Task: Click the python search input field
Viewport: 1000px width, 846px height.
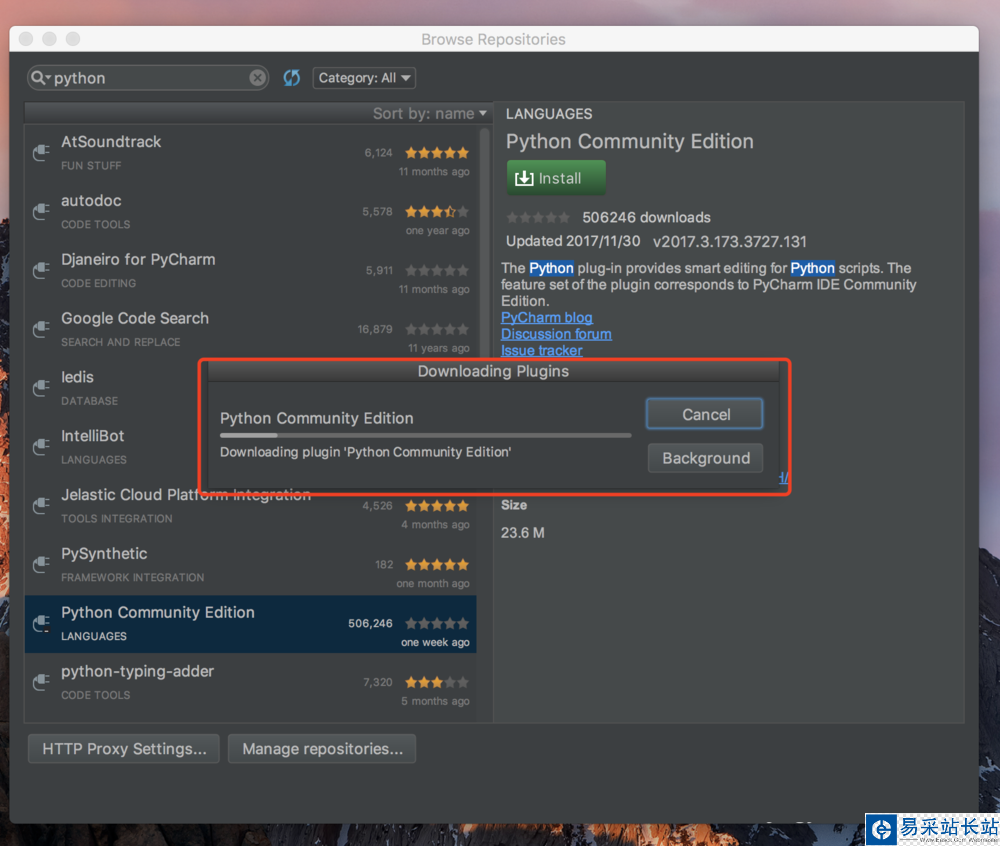Action: coord(150,78)
